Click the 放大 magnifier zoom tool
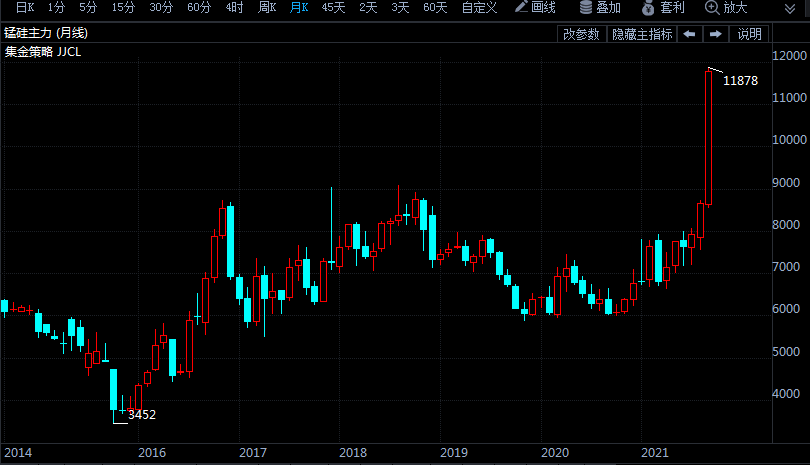The width and height of the screenshot is (810, 465). [726, 7]
